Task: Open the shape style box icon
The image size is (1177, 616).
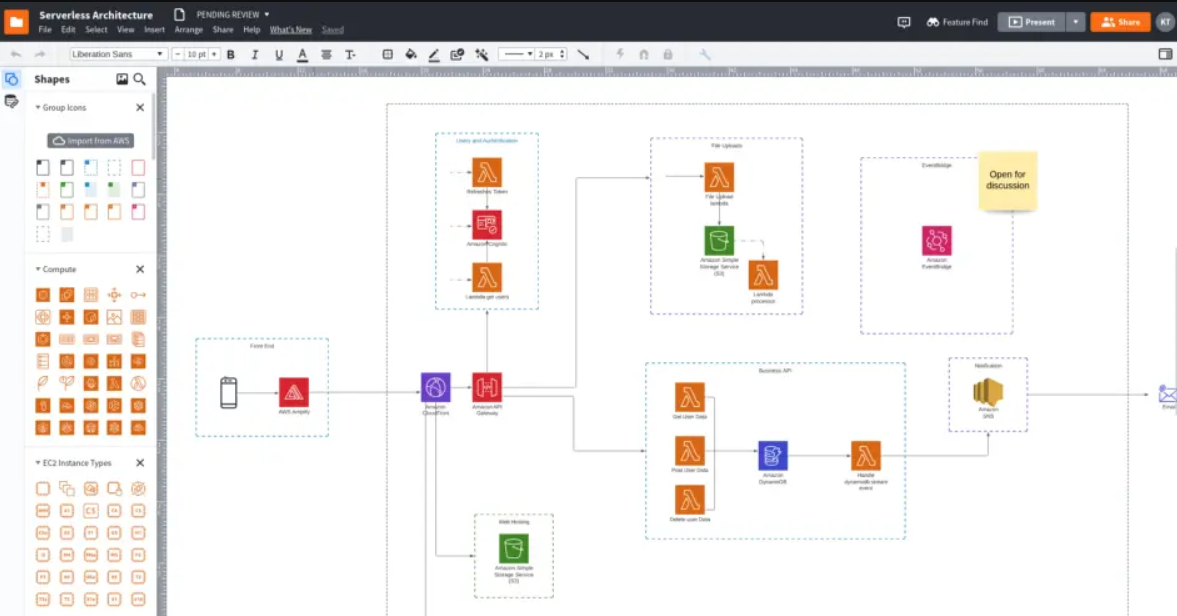Action: [x=387, y=54]
